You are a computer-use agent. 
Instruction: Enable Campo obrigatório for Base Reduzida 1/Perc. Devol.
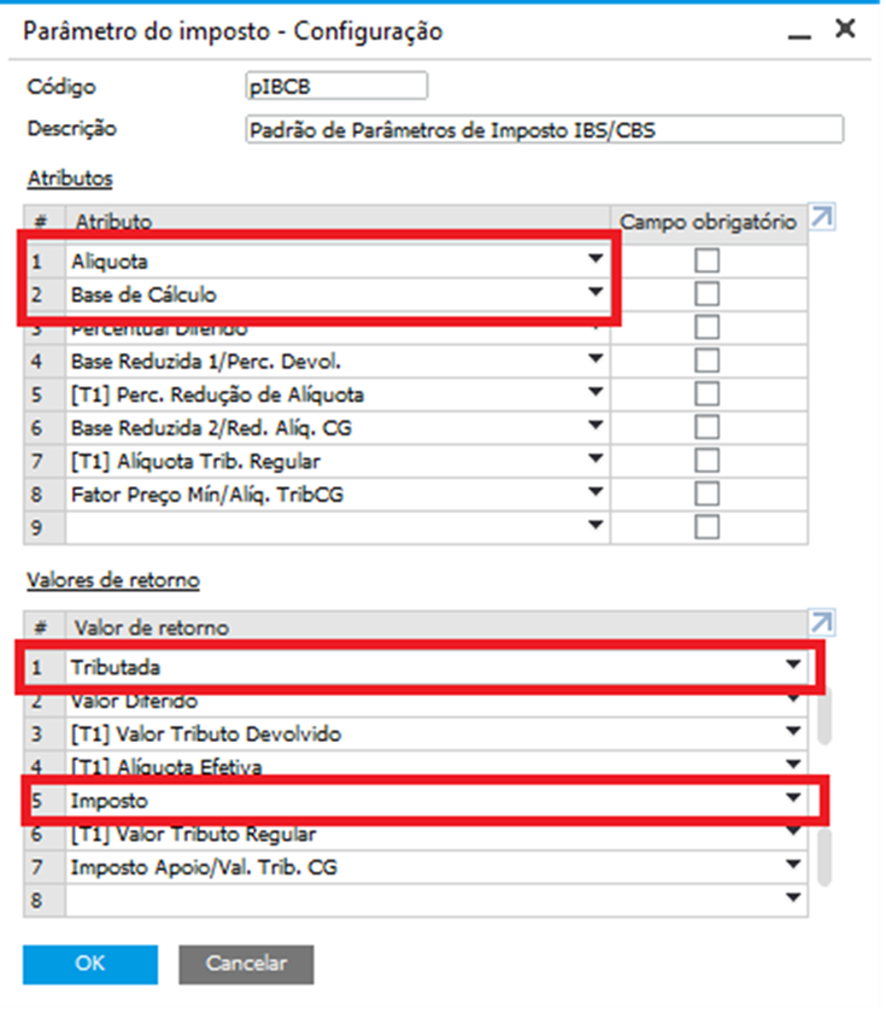707,360
